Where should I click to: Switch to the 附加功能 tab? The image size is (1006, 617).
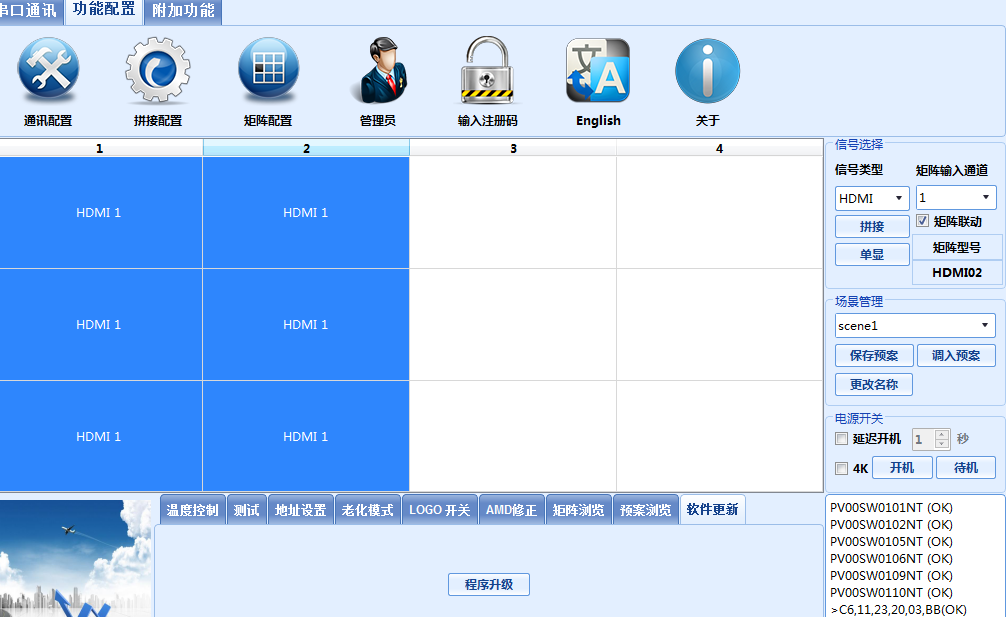point(183,11)
